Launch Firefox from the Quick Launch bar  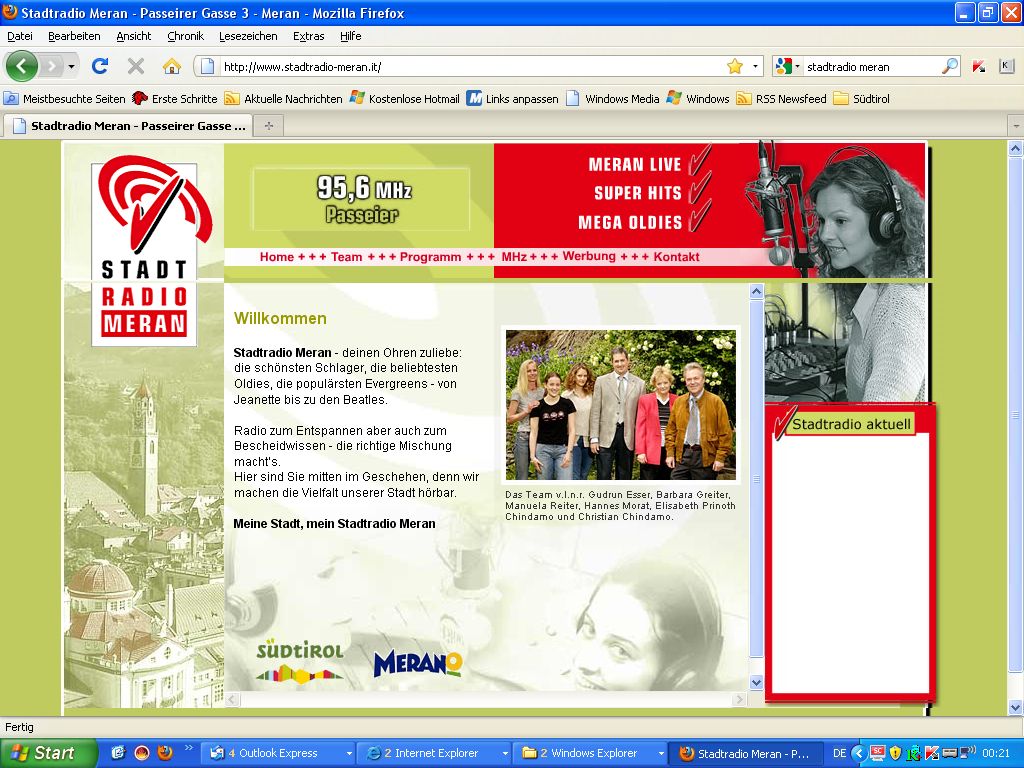(165, 752)
